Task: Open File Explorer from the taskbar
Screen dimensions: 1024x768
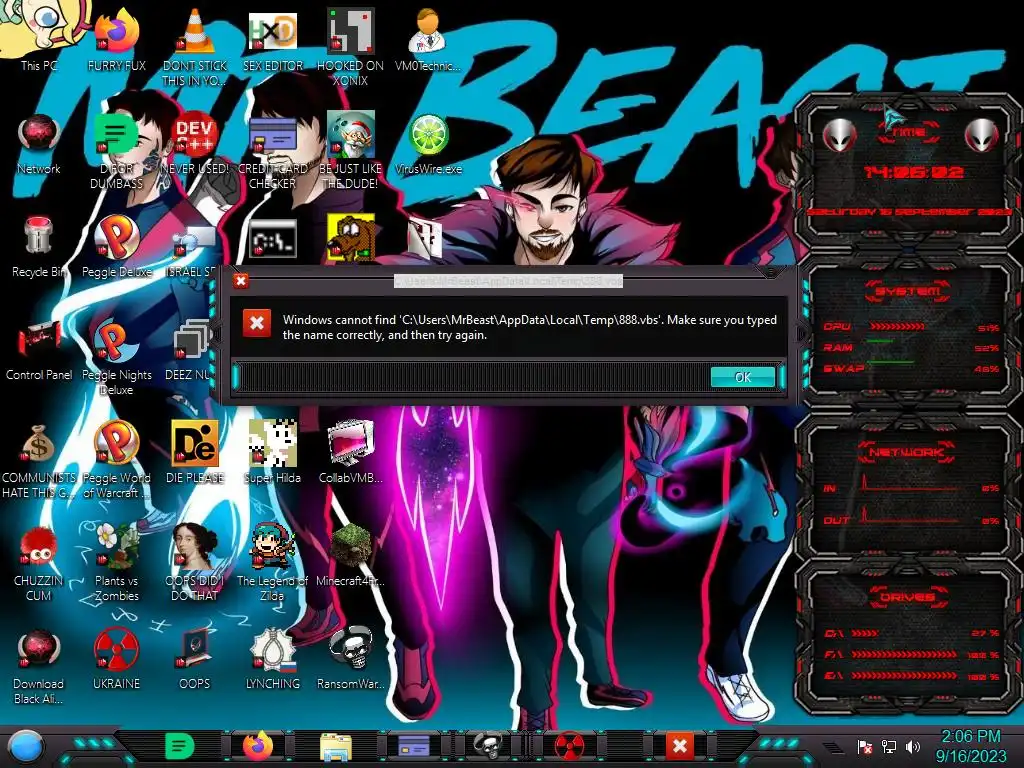Action: (x=336, y=746)
